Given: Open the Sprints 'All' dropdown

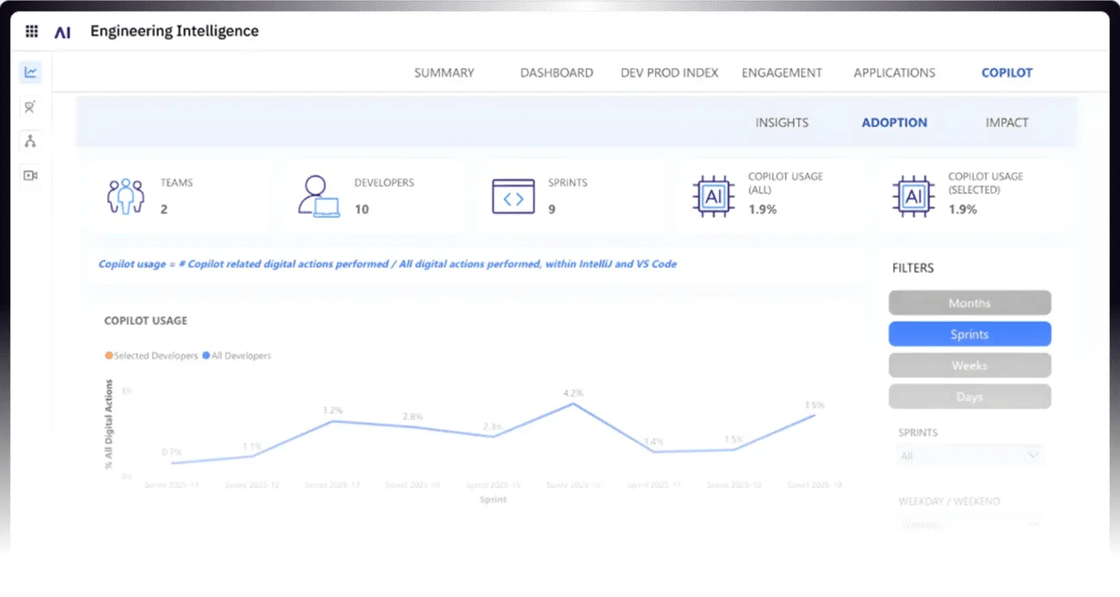Looking at the screenshot, I should pyautogui.click(x=969, y=456).
